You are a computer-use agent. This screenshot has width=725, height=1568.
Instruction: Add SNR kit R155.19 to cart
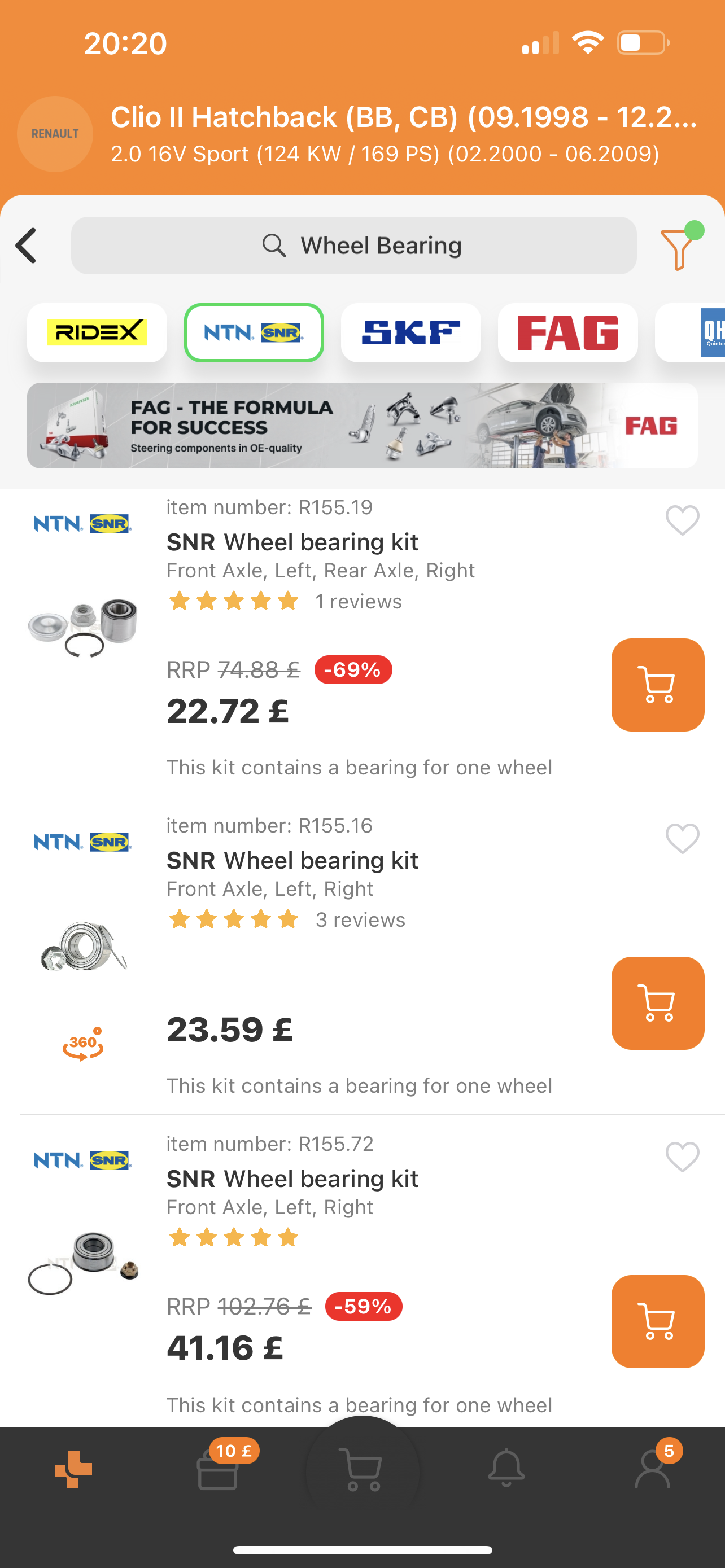pos(657,685)
